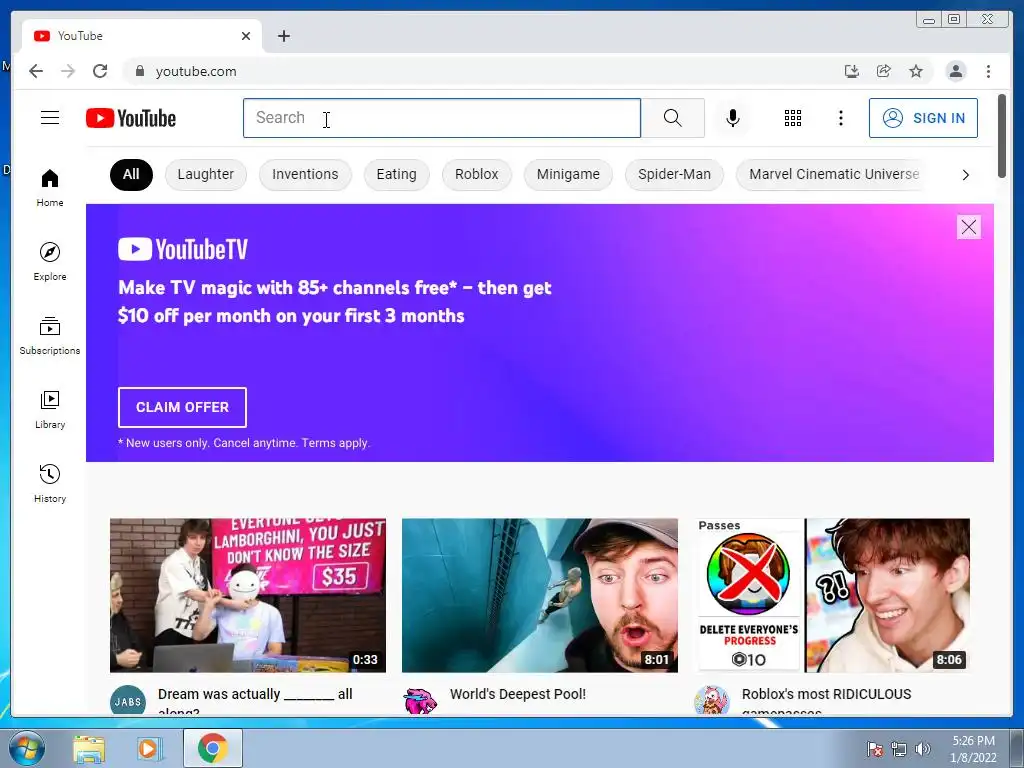Click the CLAIM OFFER button
The width and height of the screenshot is (1024, 768).
182,407
